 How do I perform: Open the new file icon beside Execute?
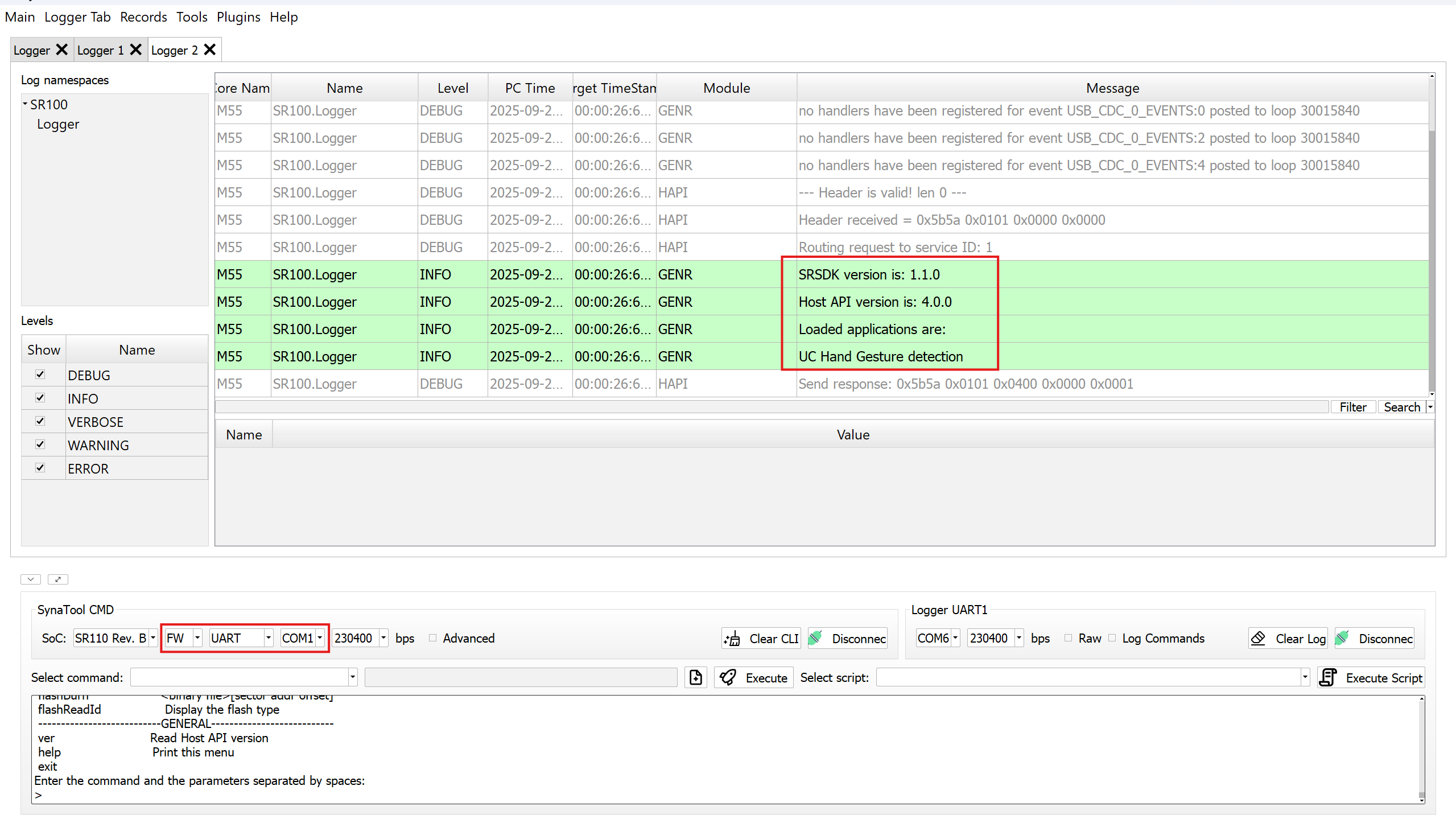pyautogui.click(x=695, y=677)
